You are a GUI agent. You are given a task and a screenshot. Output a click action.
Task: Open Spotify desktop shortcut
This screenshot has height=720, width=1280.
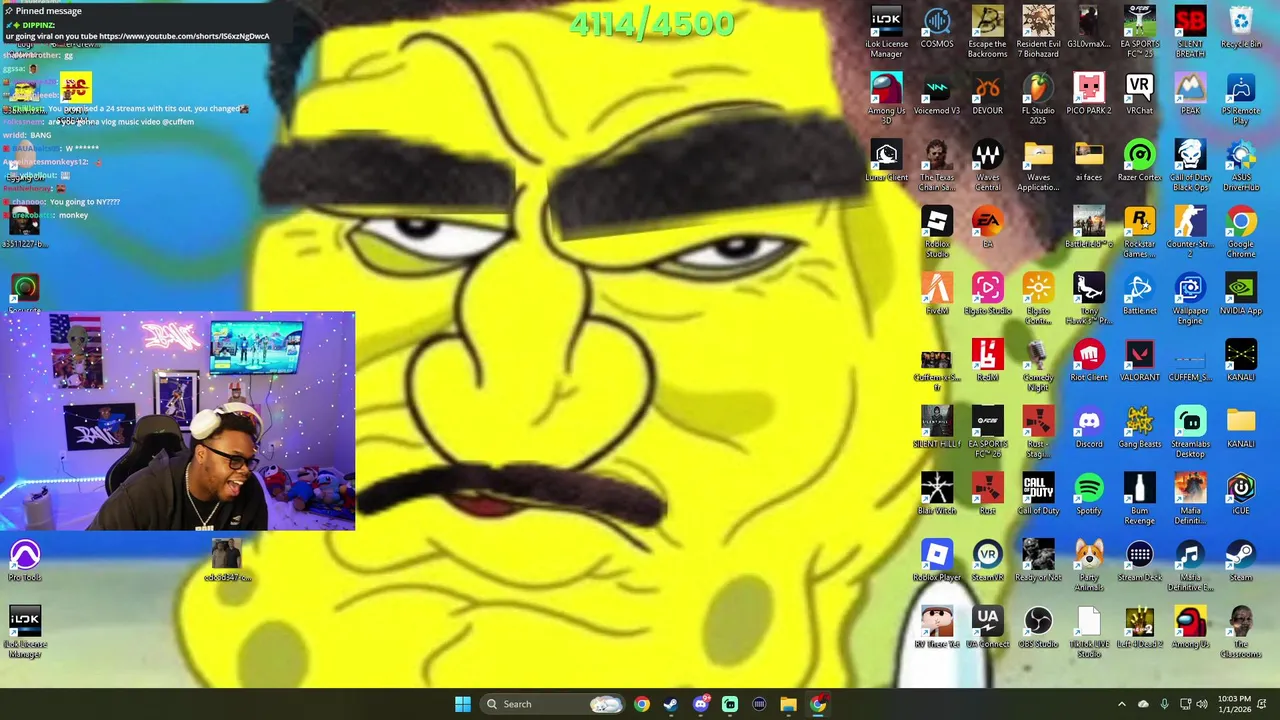[x=1089, y=495]
